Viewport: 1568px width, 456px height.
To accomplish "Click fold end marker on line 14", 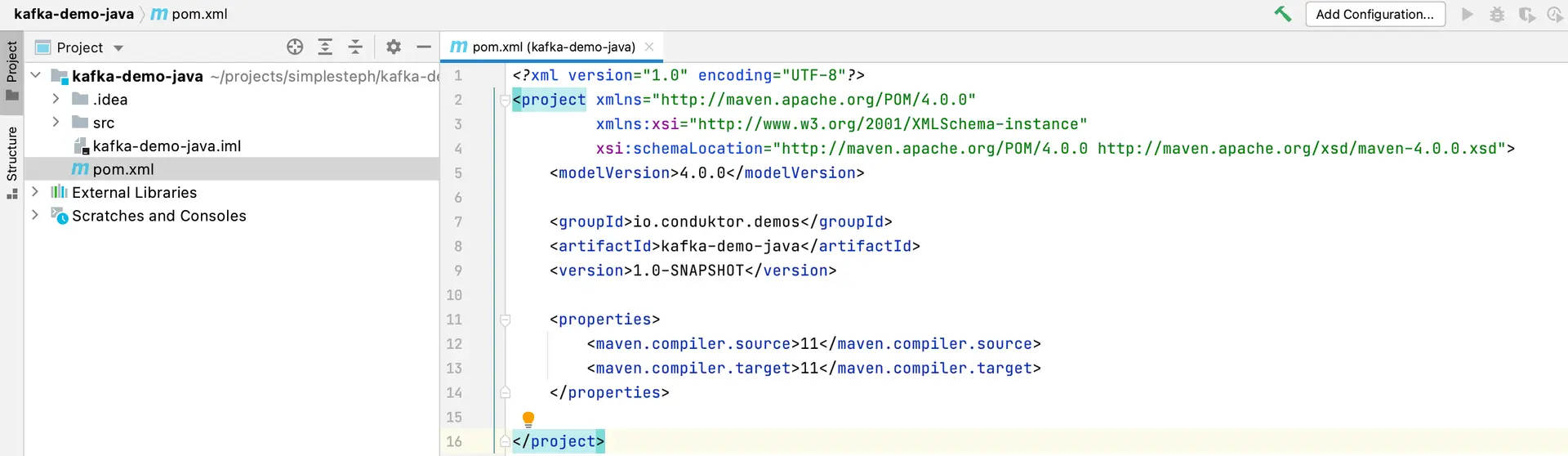I will click(x=506, y=392).
